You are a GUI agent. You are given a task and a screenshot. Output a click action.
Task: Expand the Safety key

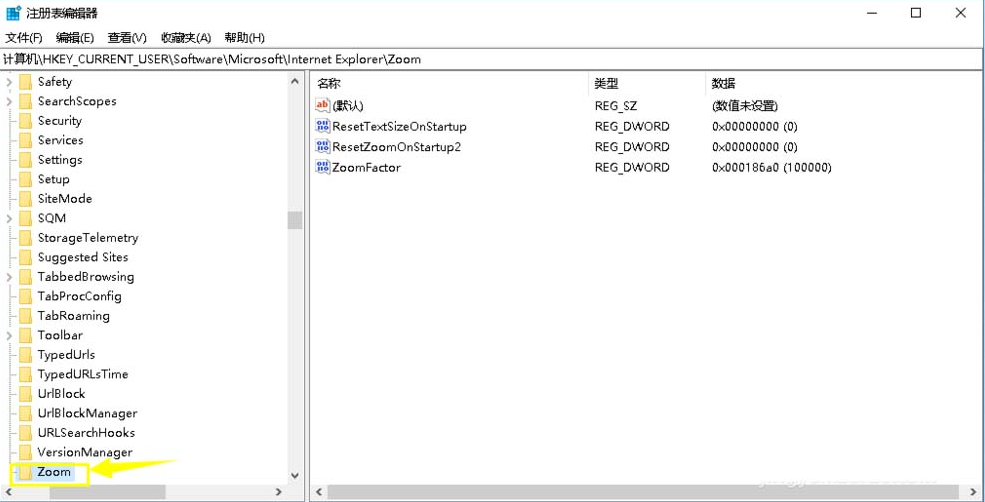click(9, 82)
